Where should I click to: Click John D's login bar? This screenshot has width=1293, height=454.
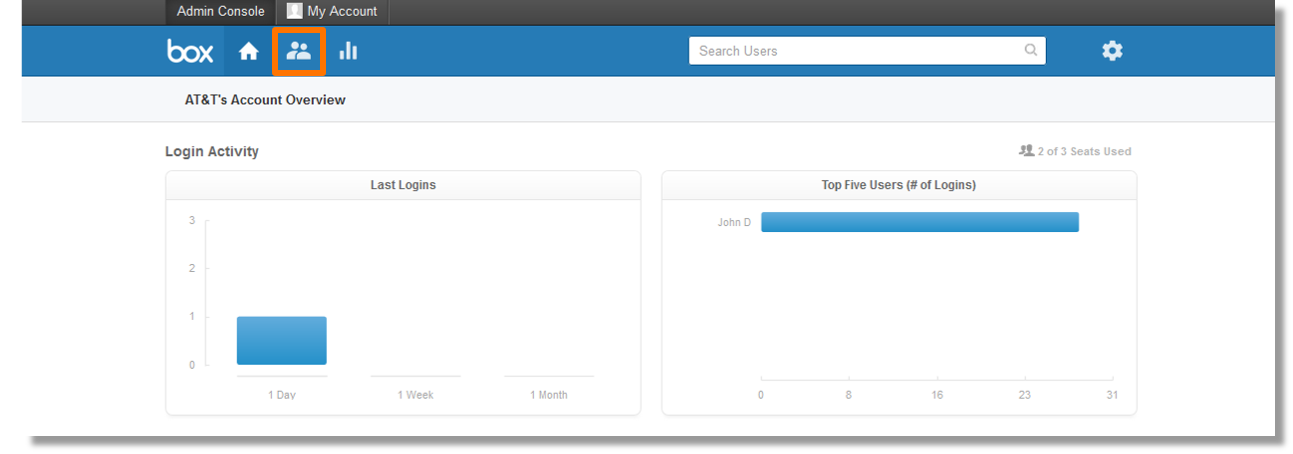pyautogui.click(x=920, y=222)
